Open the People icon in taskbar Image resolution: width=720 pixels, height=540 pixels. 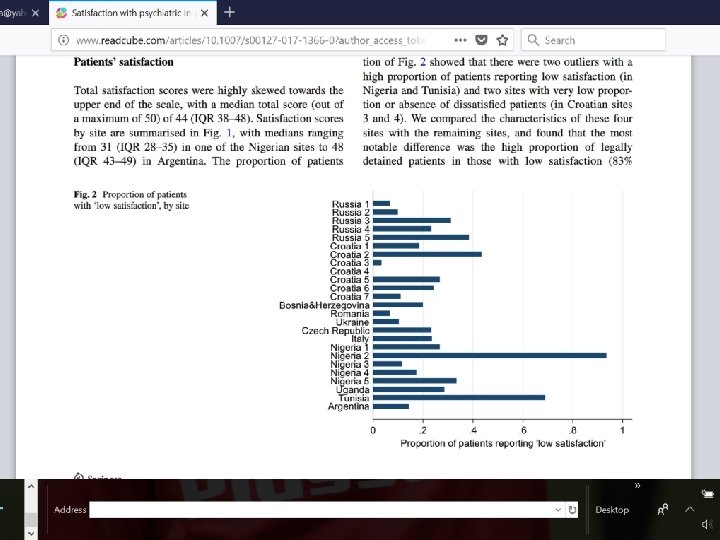[x=663, y=509]
